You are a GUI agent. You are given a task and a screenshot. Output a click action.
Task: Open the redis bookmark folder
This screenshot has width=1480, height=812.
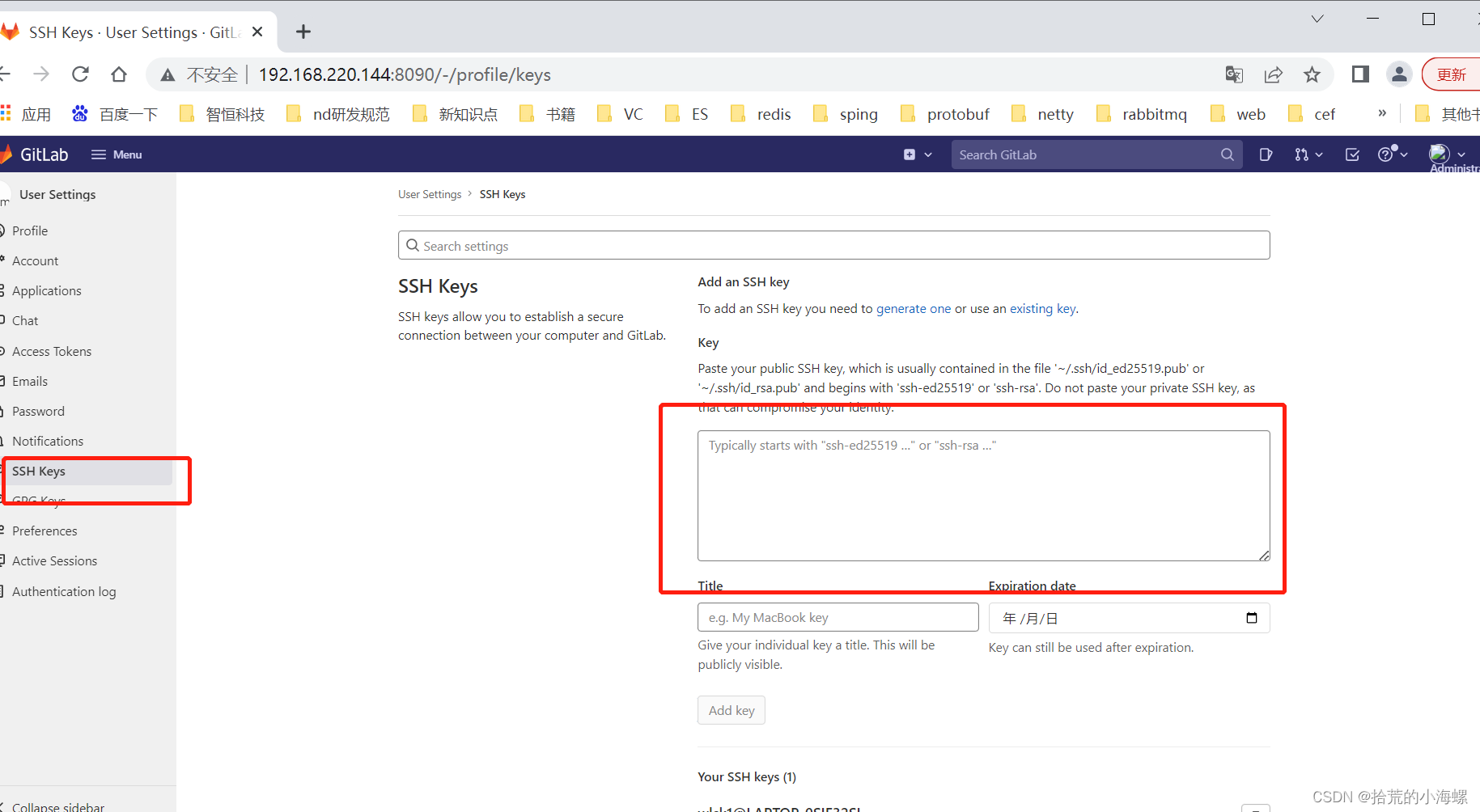(x=761, y=114)
